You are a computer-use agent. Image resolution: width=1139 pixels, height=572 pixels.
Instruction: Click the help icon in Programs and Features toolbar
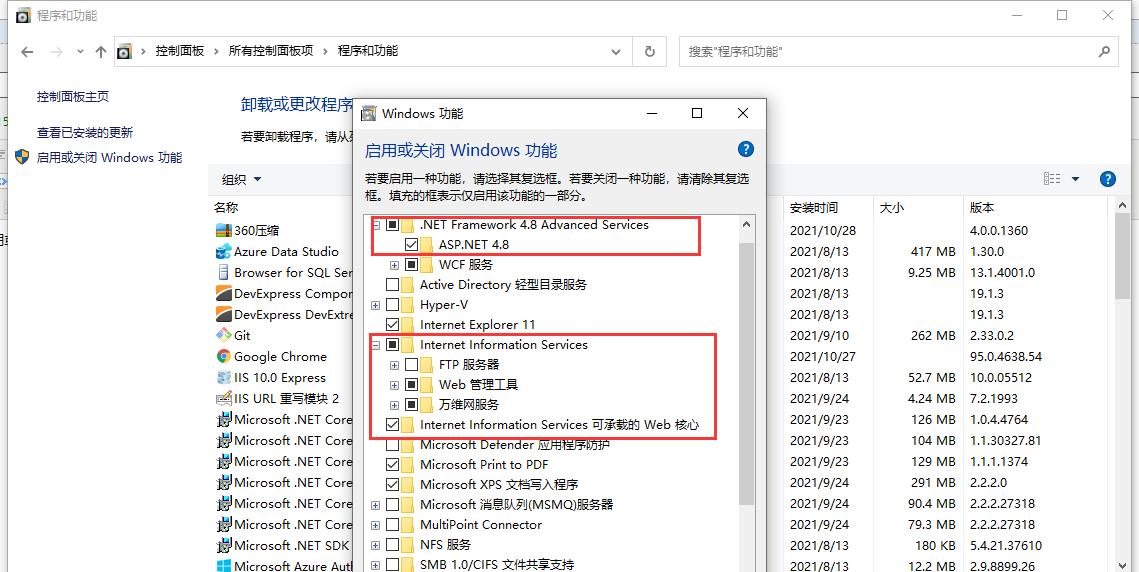coord(1108,179)
